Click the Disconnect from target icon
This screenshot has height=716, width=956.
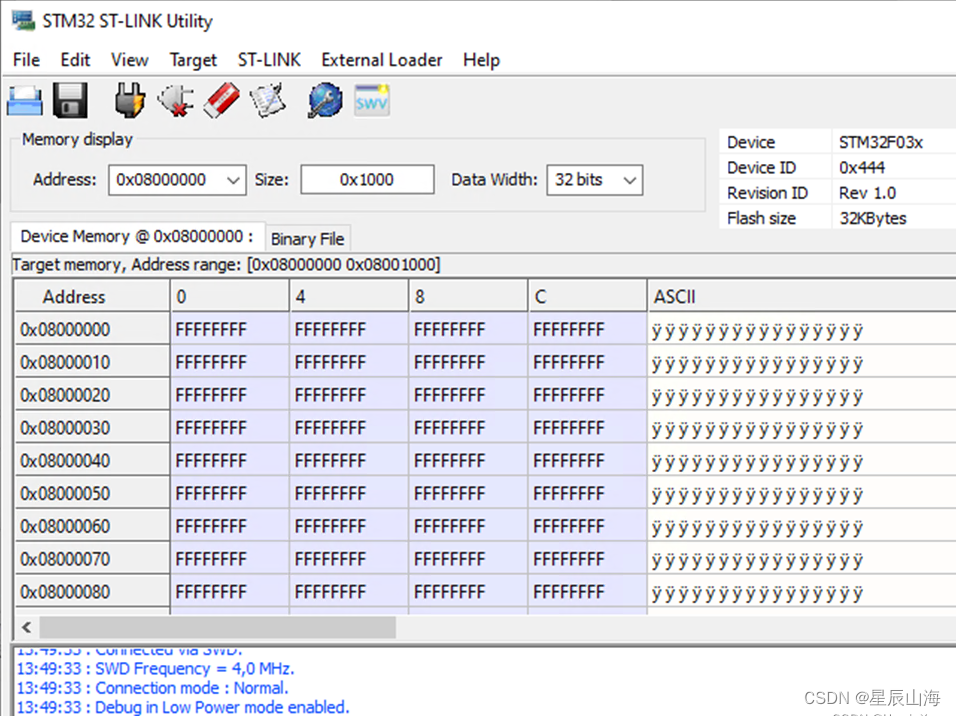click(x=176, y=101)
